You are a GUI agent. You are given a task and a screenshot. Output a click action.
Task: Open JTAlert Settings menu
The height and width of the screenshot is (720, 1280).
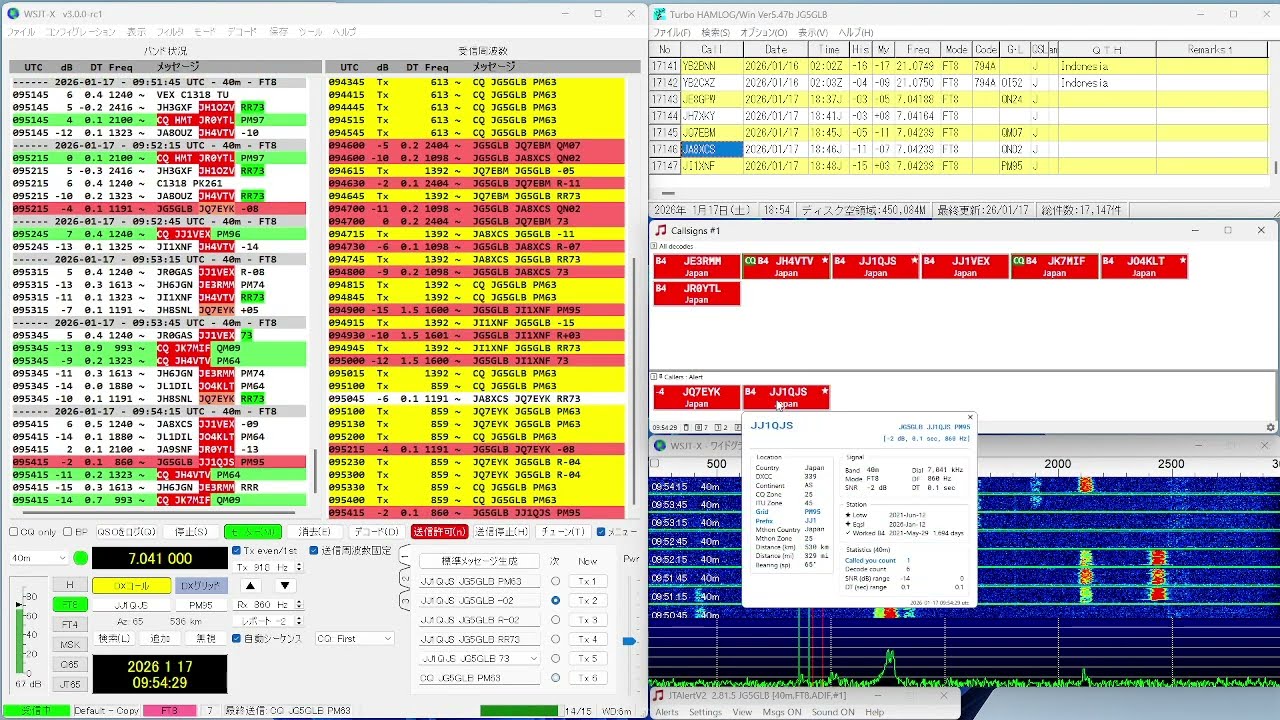tap(705, 712)
